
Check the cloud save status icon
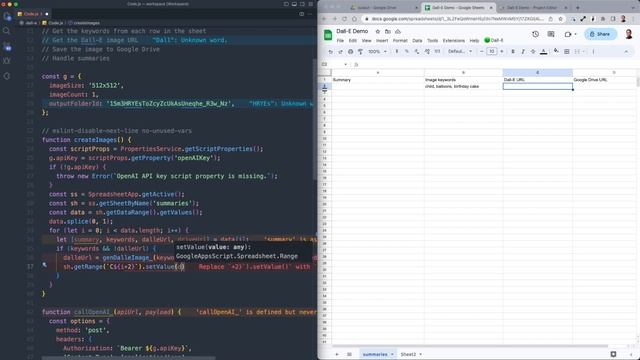(x=398, y=31)
